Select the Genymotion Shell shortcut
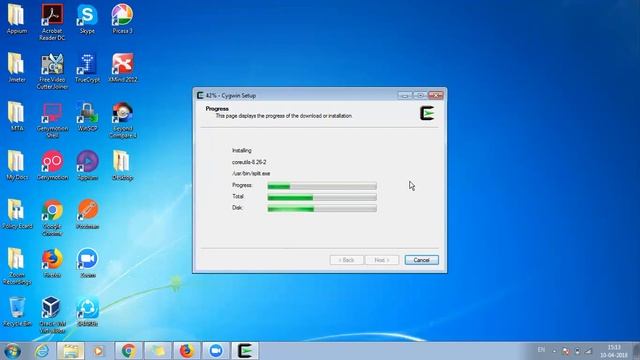This screenshot has height=360, width=640. [x=52, y=120]
